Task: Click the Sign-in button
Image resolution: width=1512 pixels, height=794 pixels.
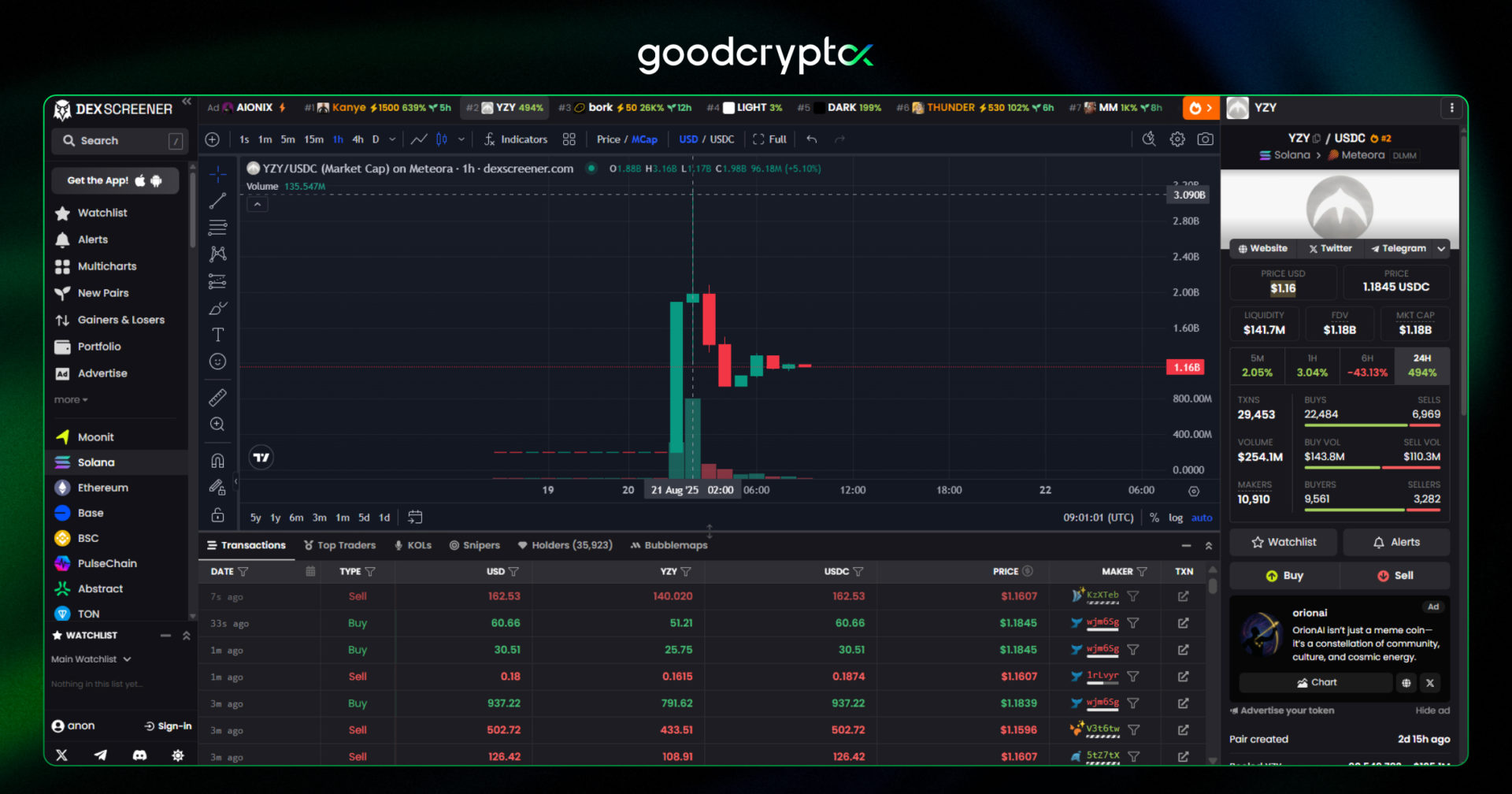Action: (x=168, y=725)
